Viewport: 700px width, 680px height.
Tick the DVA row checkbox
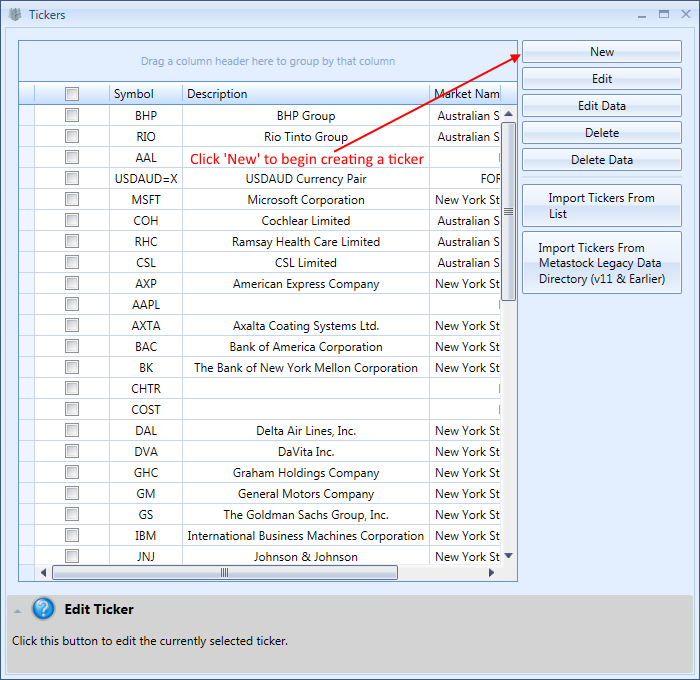[x=72, y=451]
